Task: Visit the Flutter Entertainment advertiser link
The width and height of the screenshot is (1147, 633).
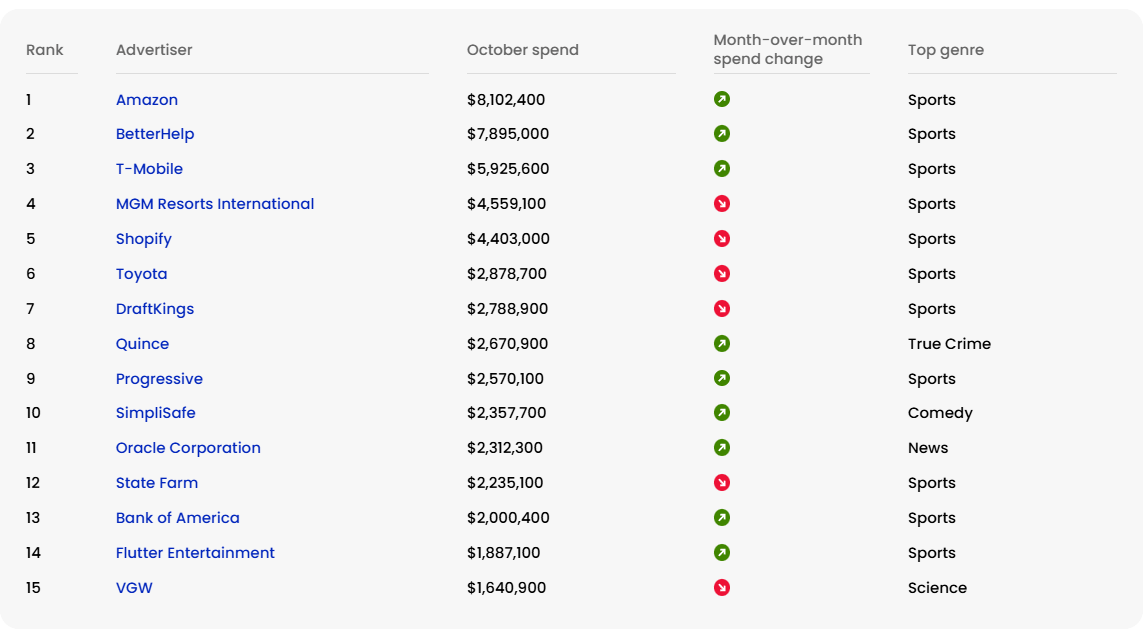Action: (195, 553)
